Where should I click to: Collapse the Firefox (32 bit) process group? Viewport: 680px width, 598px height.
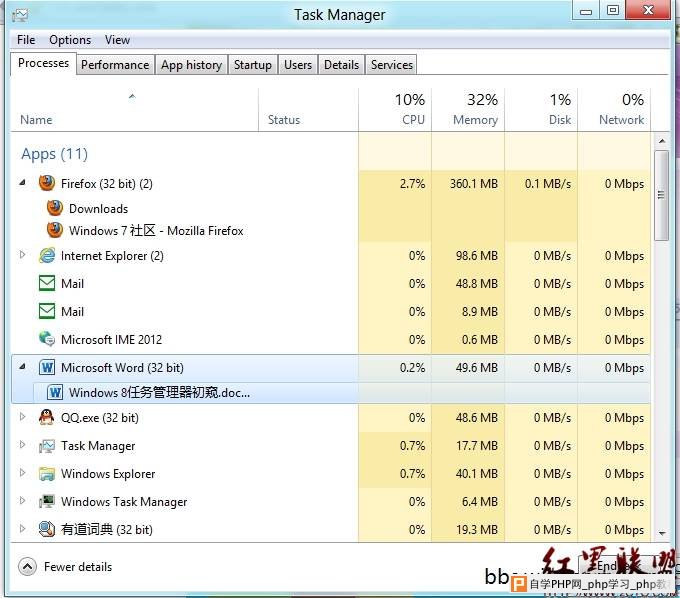coord(23,183)
